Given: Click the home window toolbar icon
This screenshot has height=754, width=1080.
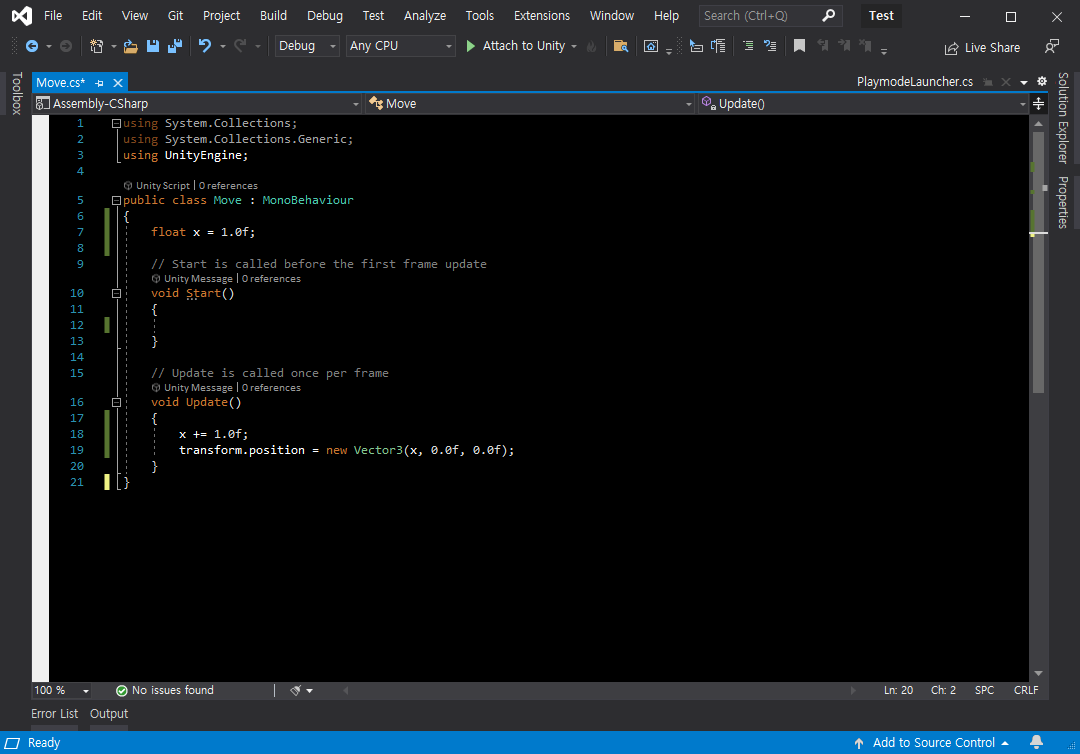Looking at the screenshot, I should [x=650, y=46].
